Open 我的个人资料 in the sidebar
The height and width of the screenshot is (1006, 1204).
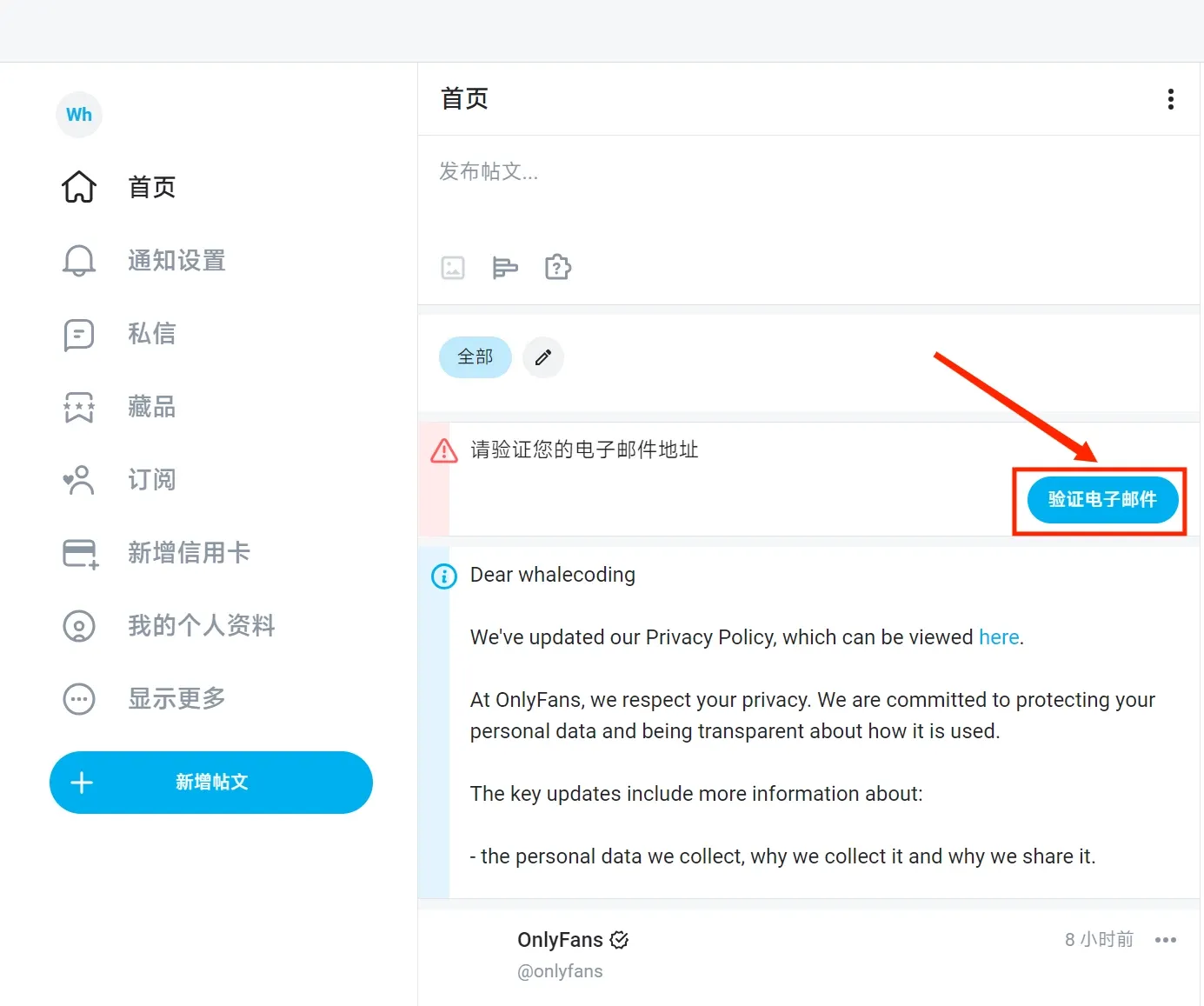201,626
